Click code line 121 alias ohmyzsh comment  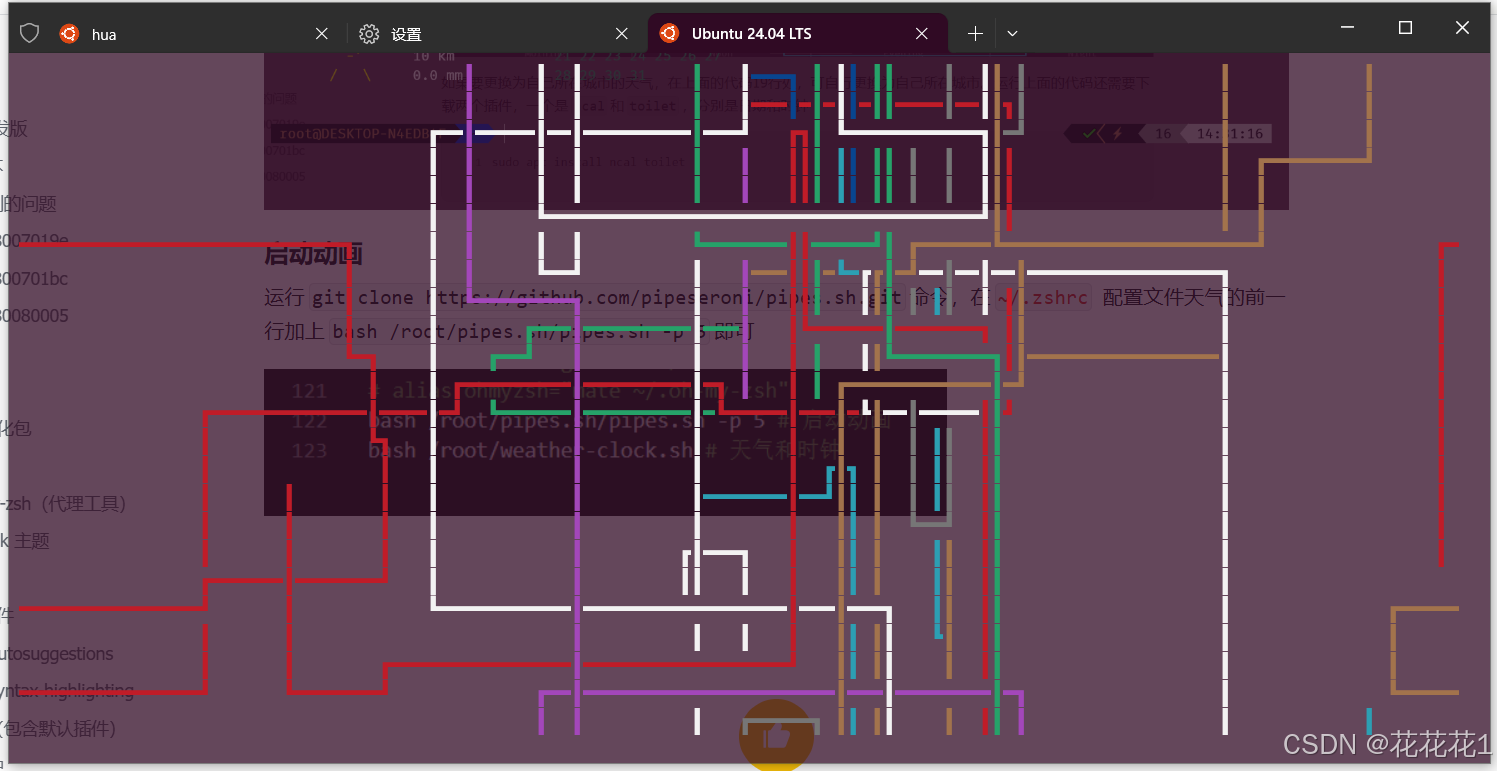541,391
